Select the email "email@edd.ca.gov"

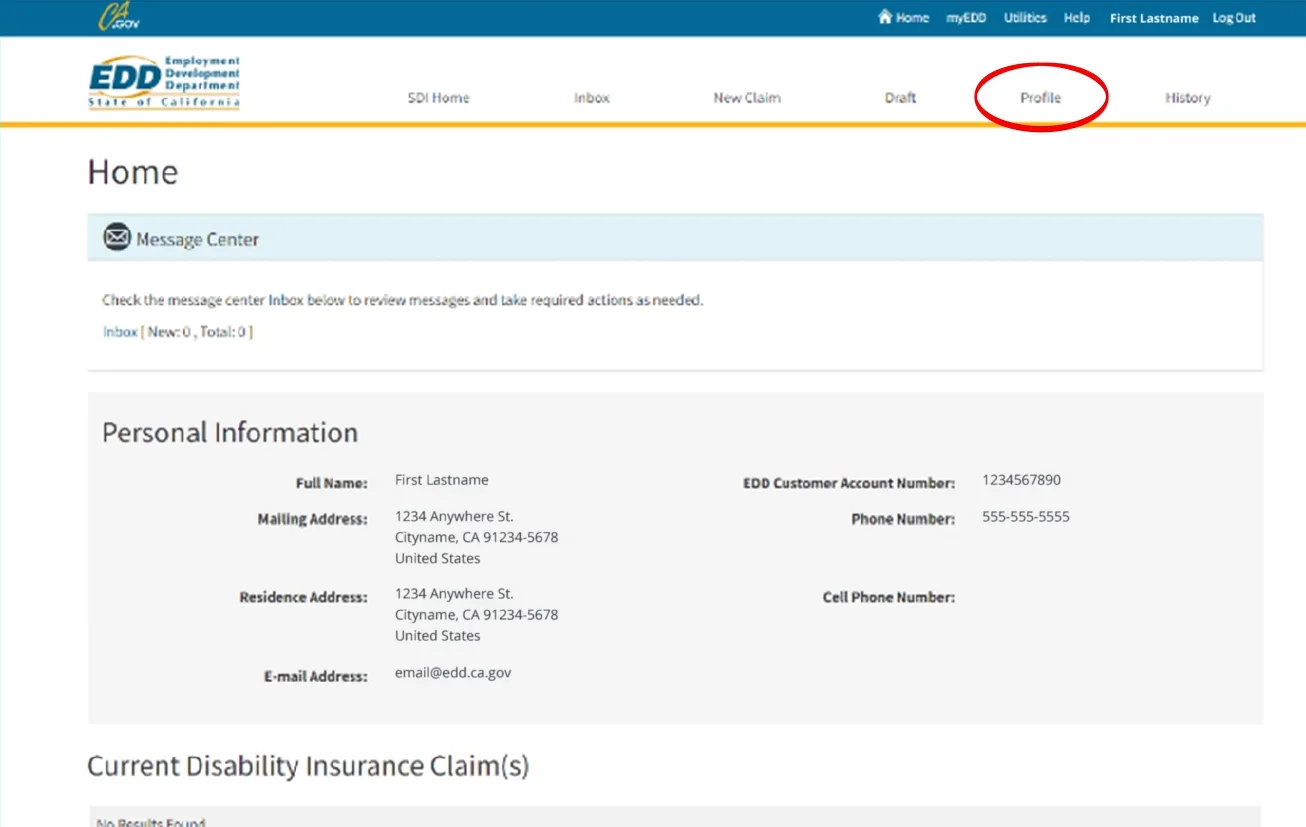[453, 673]
